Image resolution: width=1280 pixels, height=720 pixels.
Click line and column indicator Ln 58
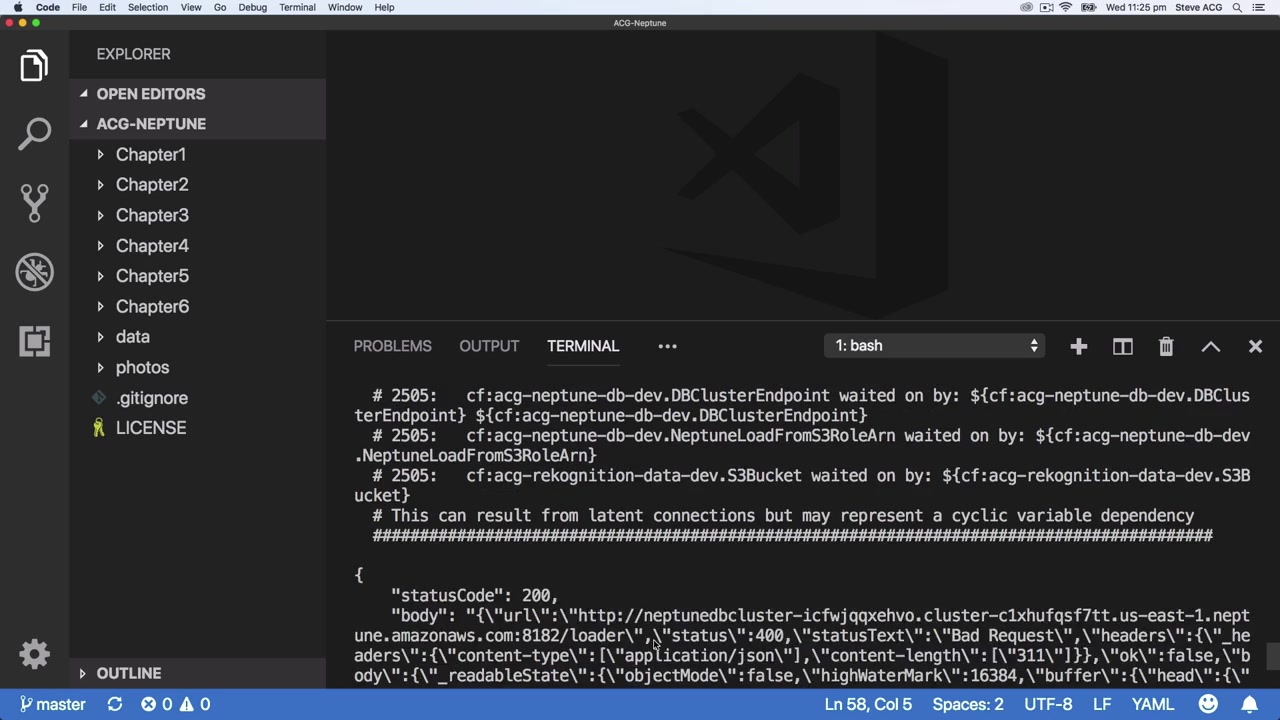[868, 704]
